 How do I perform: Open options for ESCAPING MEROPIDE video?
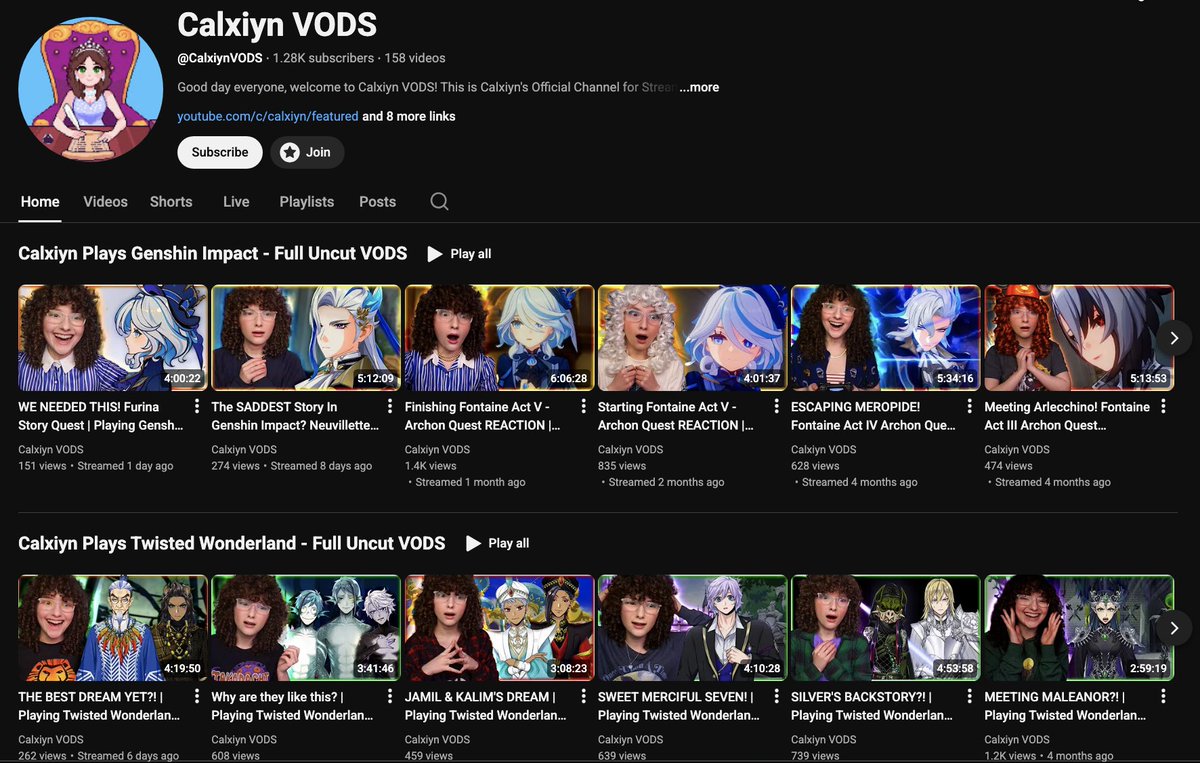click(968, 407)
